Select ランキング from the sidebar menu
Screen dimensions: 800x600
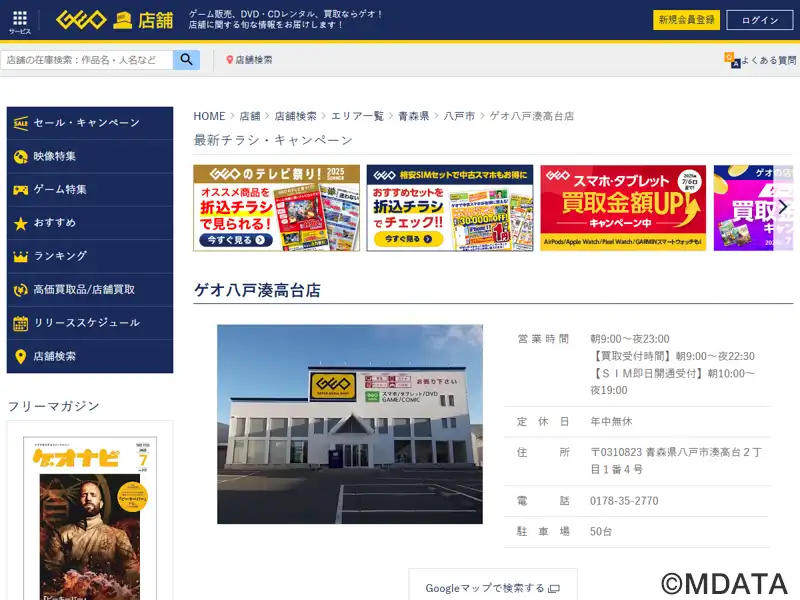90,256
